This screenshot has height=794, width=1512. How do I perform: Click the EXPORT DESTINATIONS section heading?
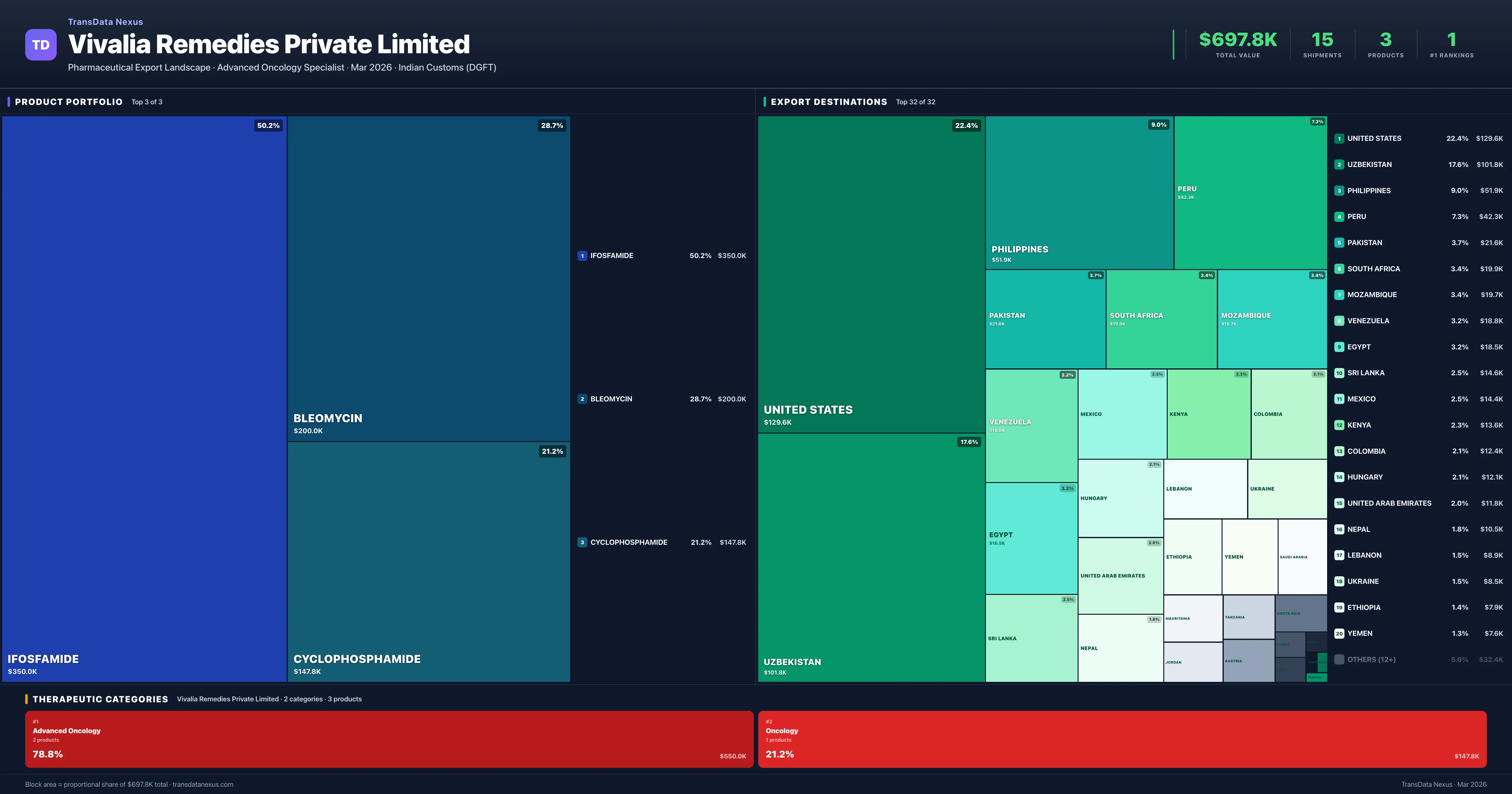click(828, 101)
